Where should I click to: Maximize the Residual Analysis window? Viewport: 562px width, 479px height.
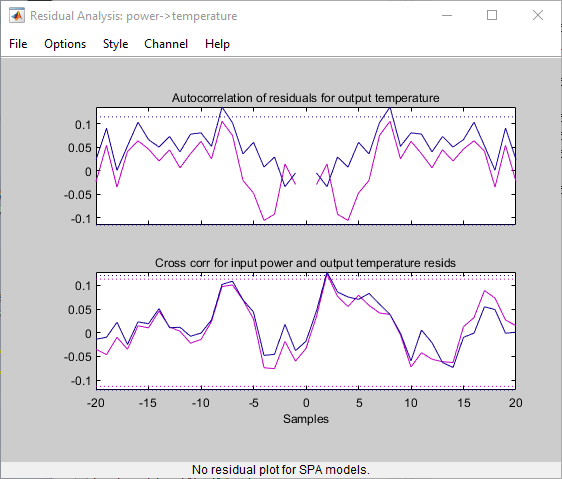click(492, 15)
